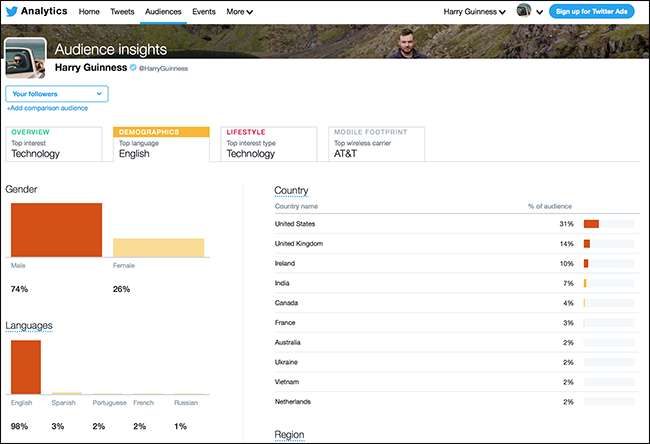The image size is (650, 444).
Task: Go to the Home page
Action: tap(89, 12)
